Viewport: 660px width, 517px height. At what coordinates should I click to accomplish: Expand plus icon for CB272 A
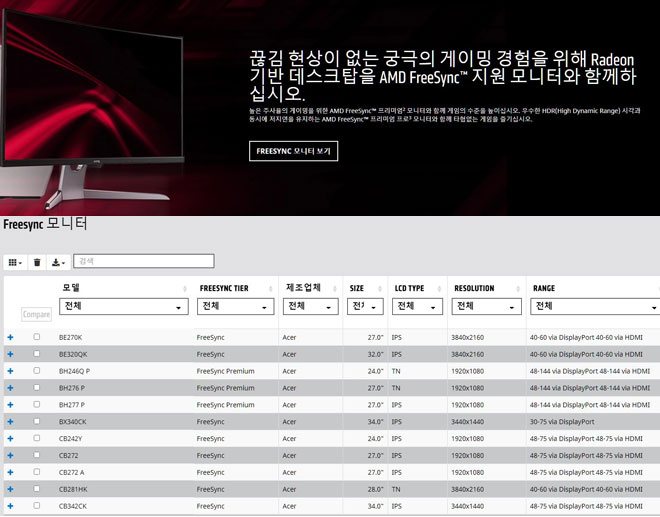(11, 472)
